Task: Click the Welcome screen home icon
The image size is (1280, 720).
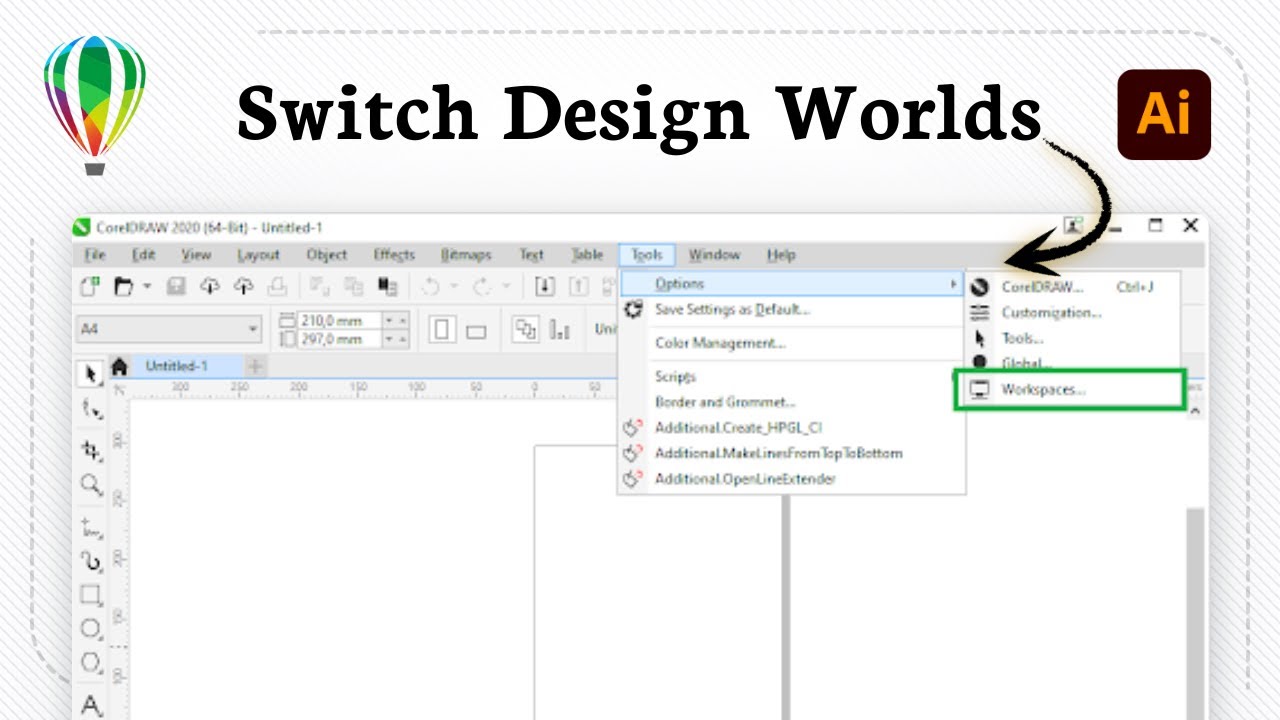Action: pyautogui.click(x=119, y=366)
